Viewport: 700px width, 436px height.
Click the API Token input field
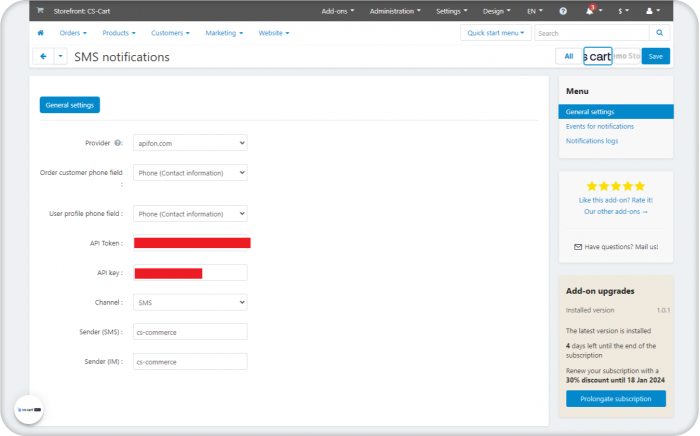190,243
